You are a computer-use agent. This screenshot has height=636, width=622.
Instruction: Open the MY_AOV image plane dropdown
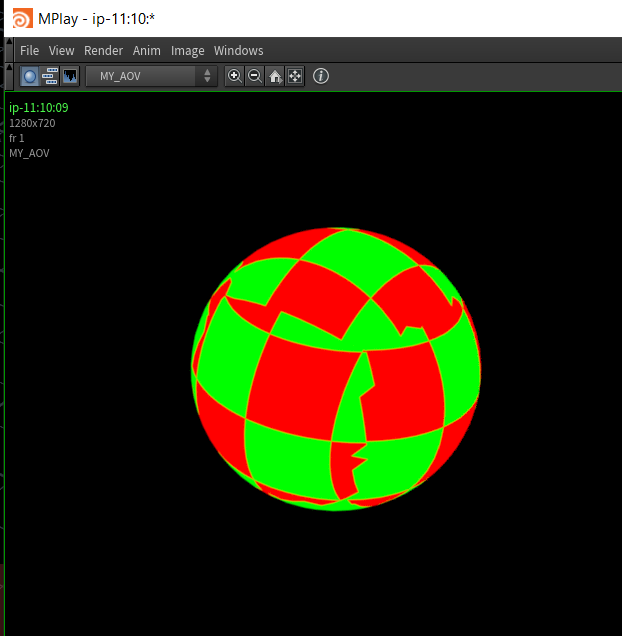[x=151, y=76]
